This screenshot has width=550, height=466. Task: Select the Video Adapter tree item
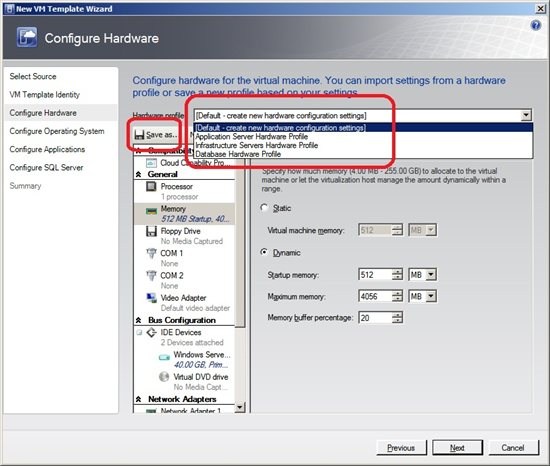coord(184,303)
